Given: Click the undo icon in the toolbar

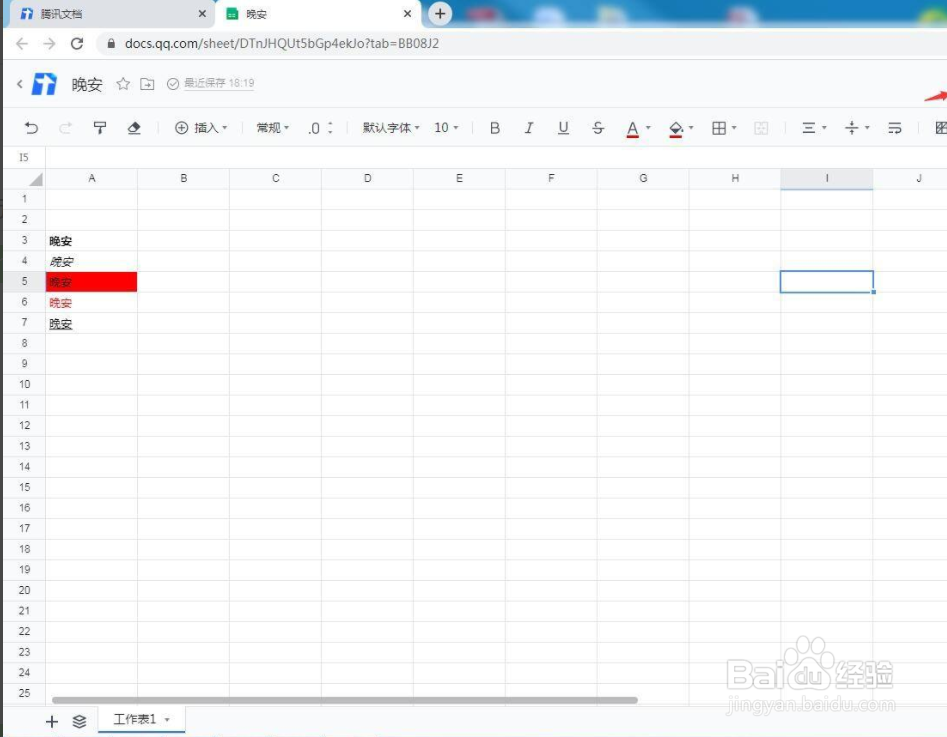Looking at the screenshot, I should point(31,128).
